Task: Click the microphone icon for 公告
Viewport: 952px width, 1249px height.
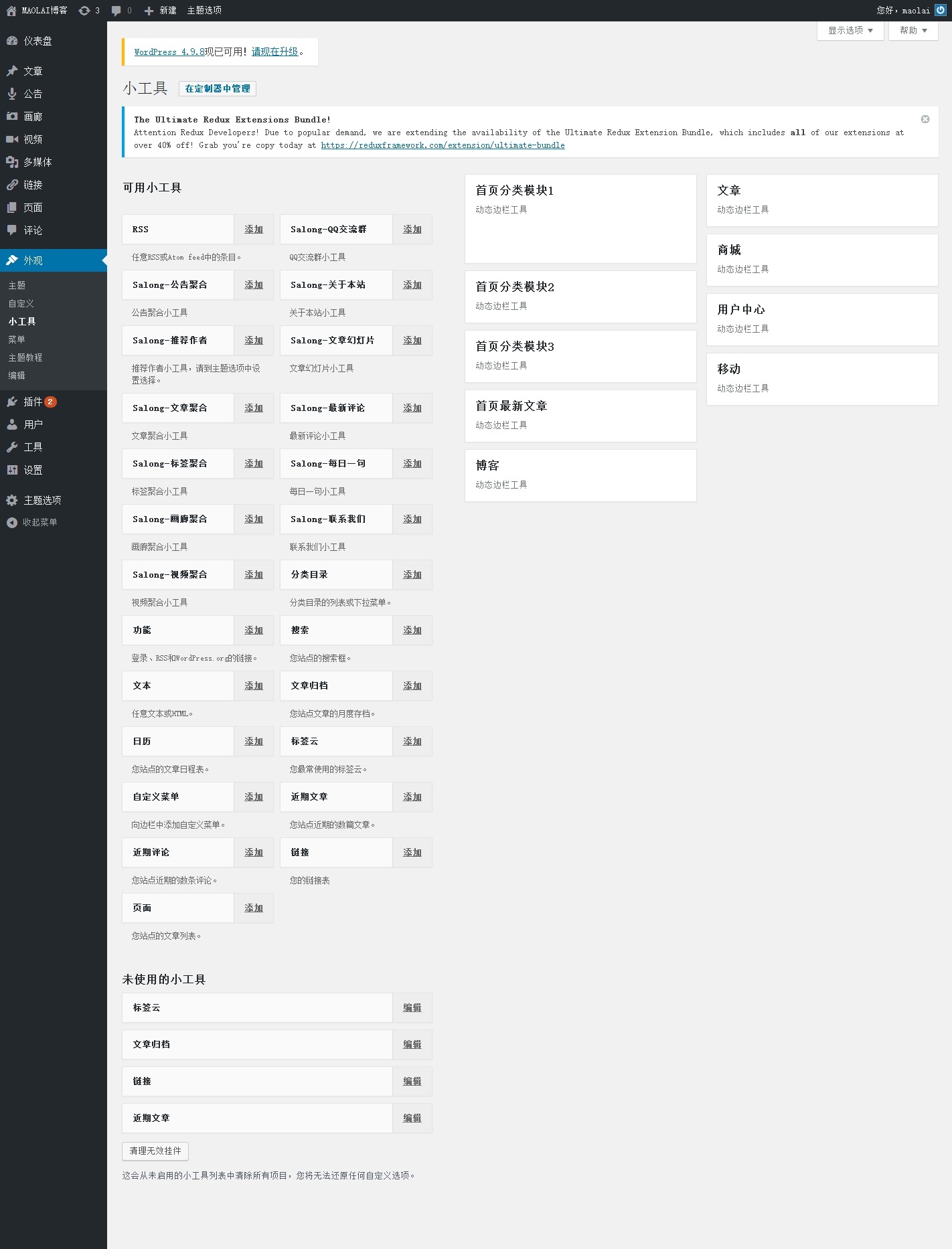Action: [x=12, y=94]
